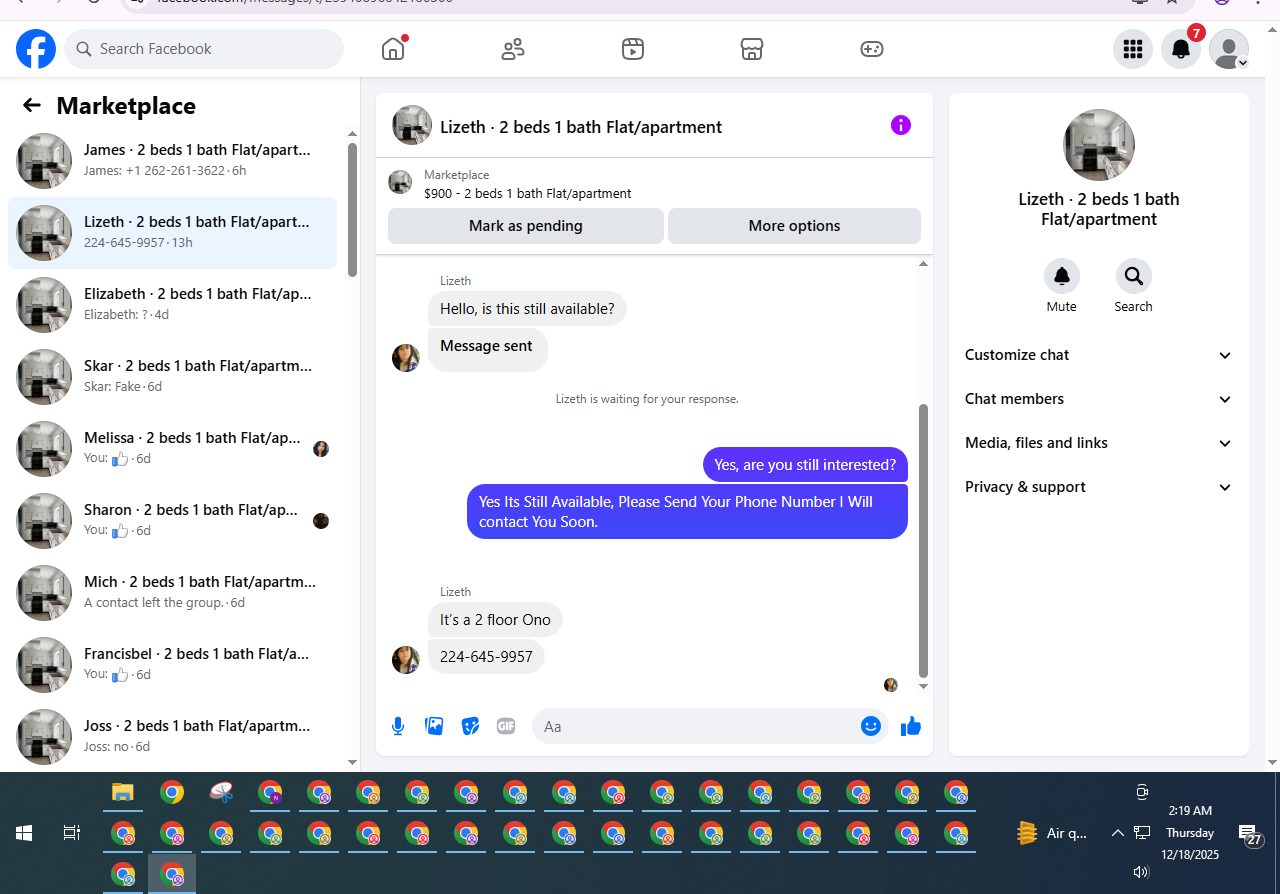Screen dimensions: 1280x894
Task: Open File Explorer on taskbar
Action: pos(123,793)
